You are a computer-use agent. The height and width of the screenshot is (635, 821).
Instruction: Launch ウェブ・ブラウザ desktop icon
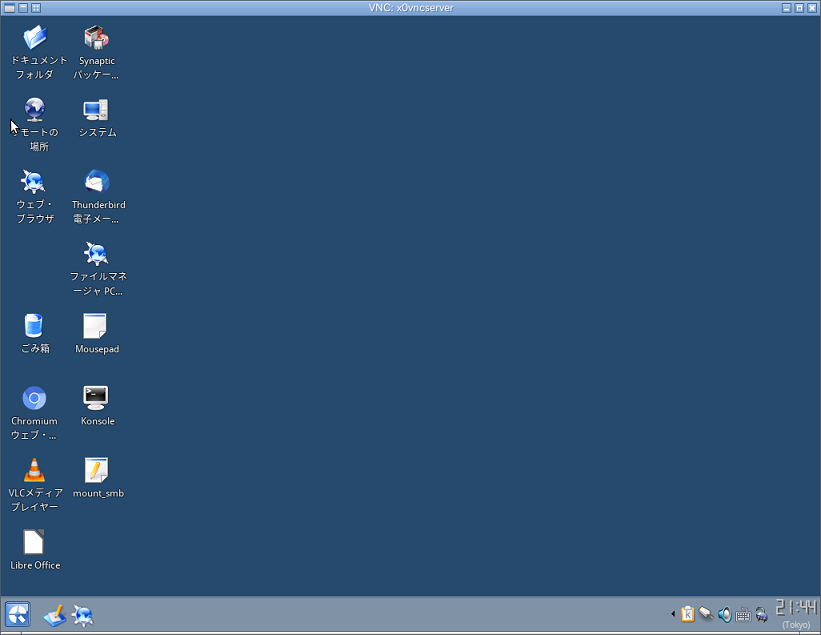coord(34,182)
